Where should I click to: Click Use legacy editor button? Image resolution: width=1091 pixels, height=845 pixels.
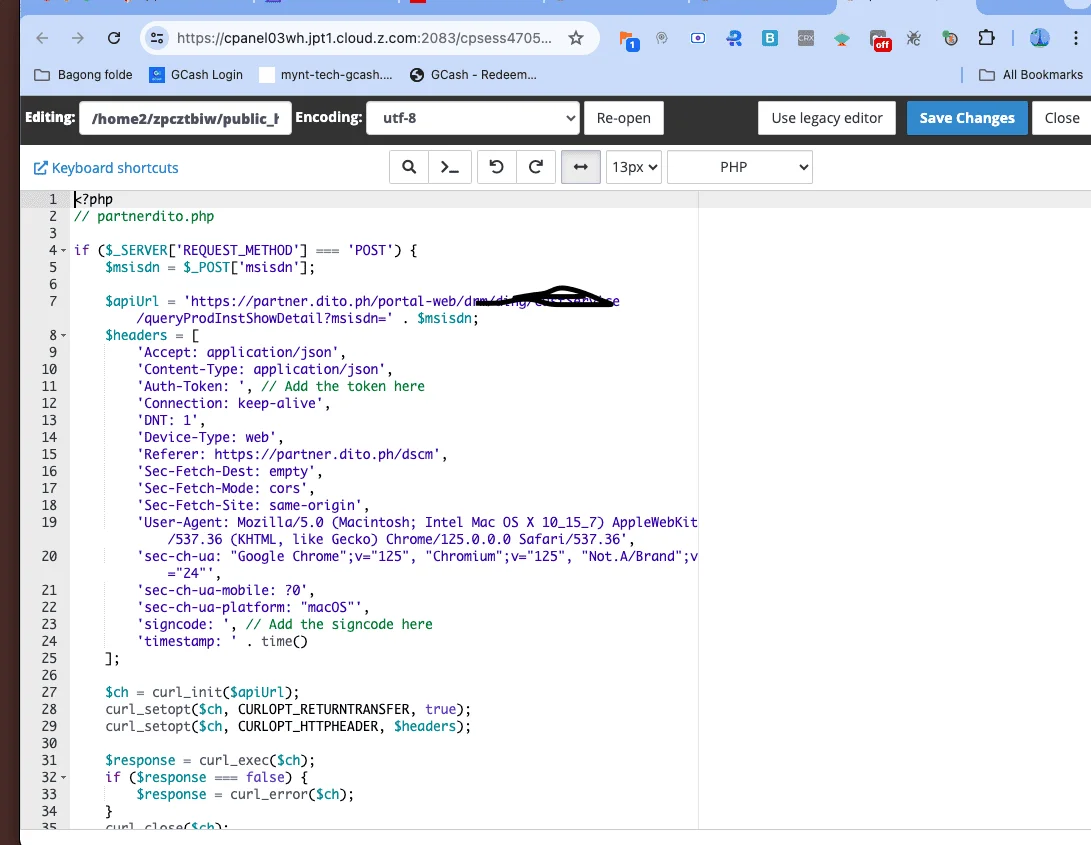(x=827, y=118)
